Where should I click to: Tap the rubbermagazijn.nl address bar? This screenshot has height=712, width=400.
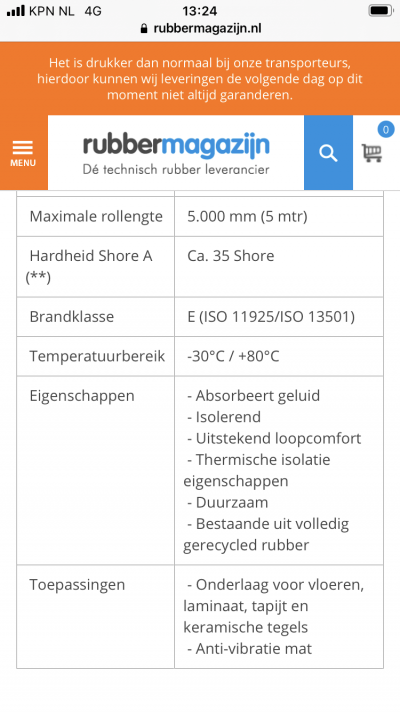[x=201, y=29]
